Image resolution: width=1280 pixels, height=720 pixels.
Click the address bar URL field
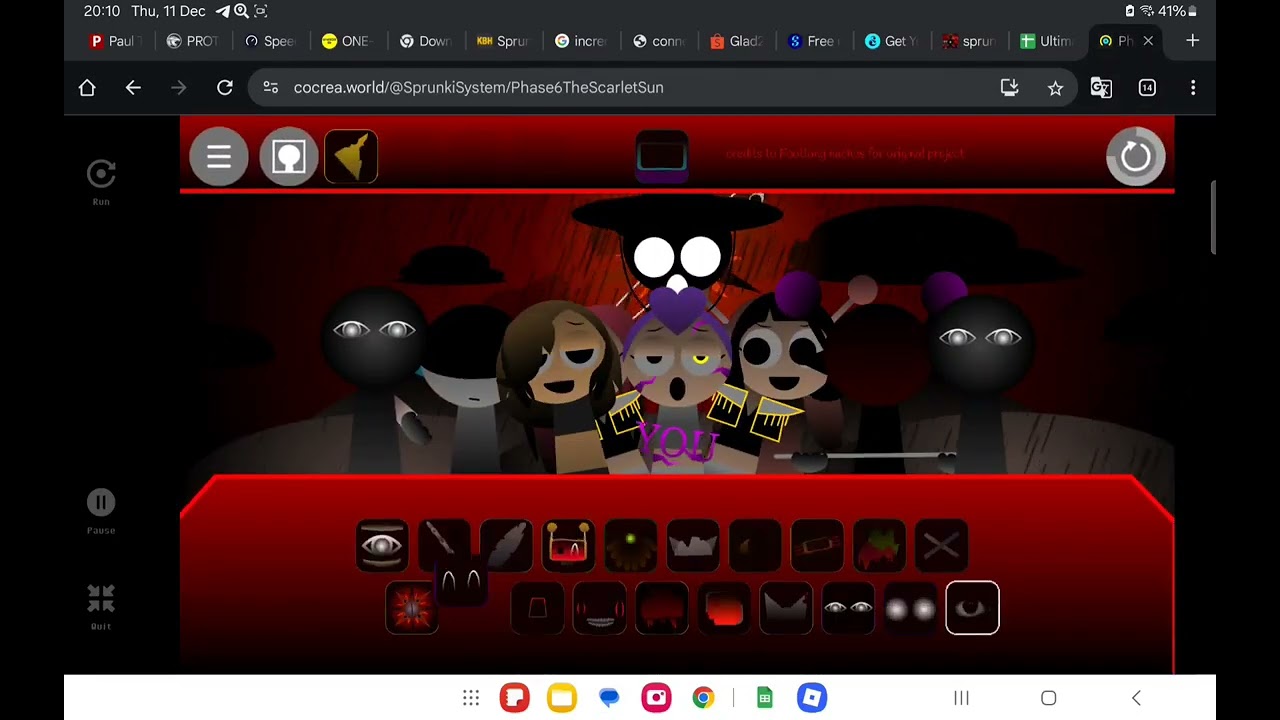point(663,88)
